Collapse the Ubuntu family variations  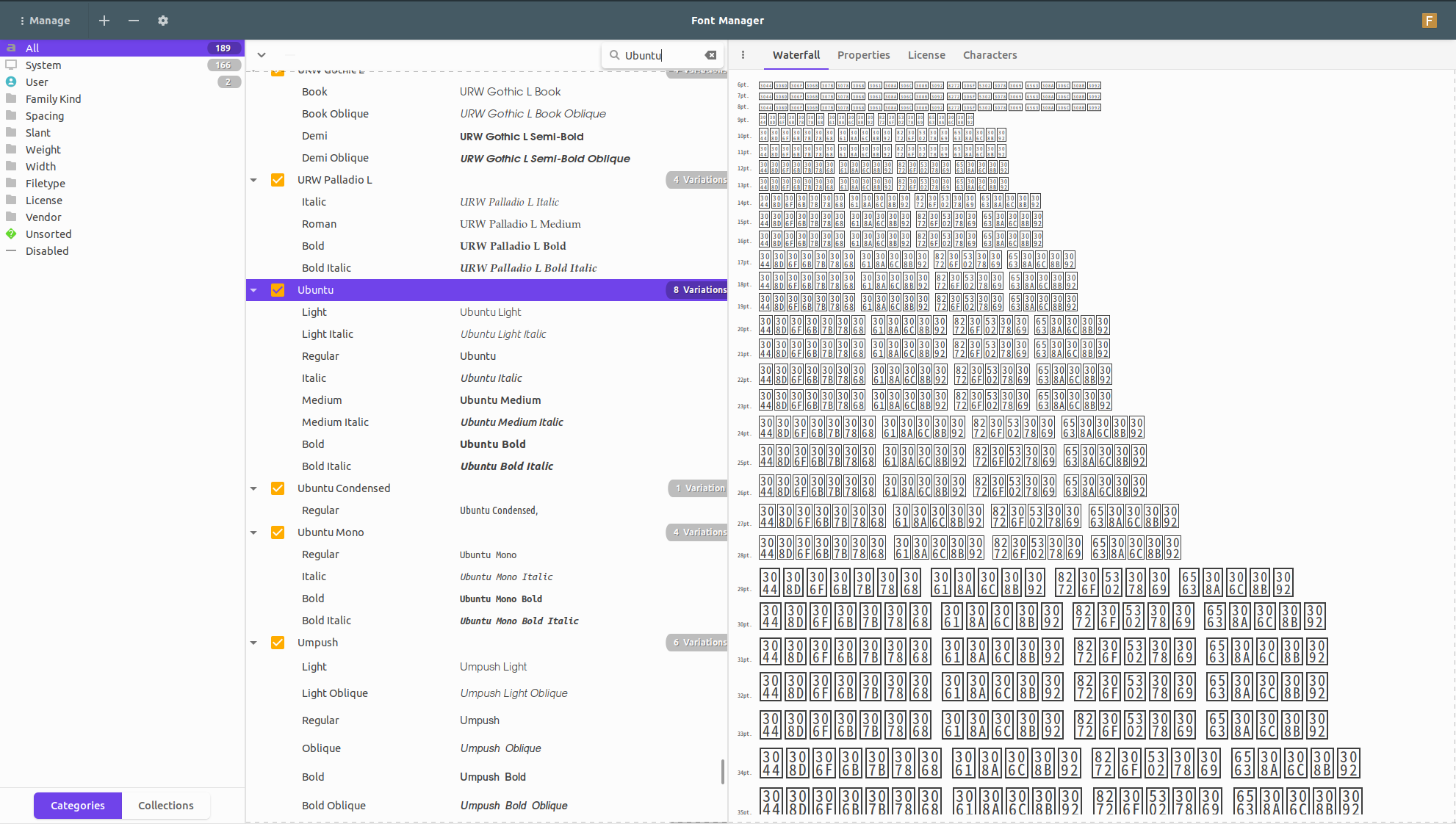pyautogui.click(x=253, y=289)
